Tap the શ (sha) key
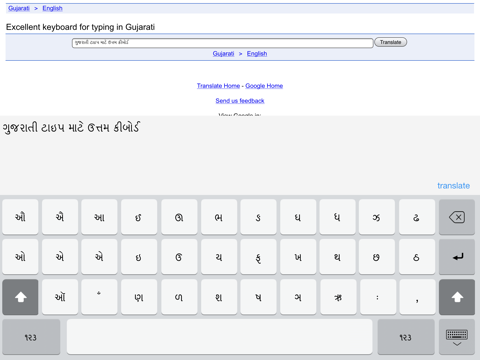The width and height of the screenshot is (480, 360). tap(219, 297)
